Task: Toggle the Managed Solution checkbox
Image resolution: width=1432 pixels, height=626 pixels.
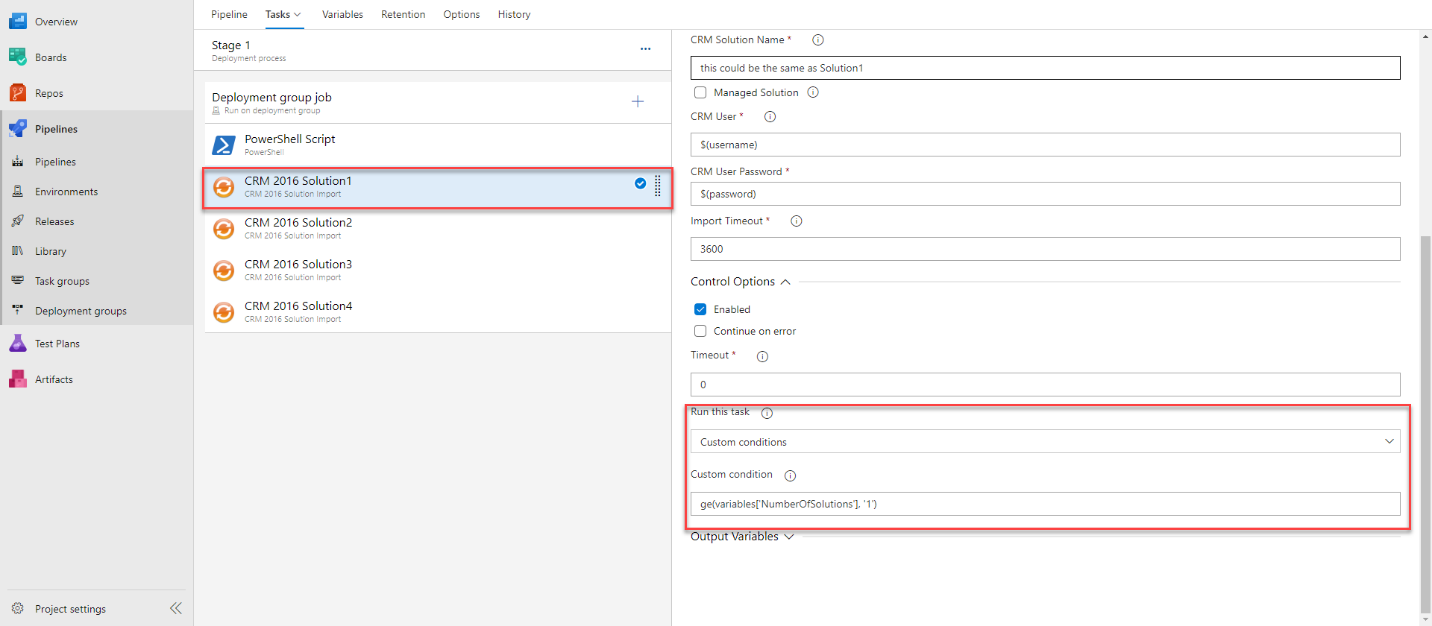Action: point(700,92)
